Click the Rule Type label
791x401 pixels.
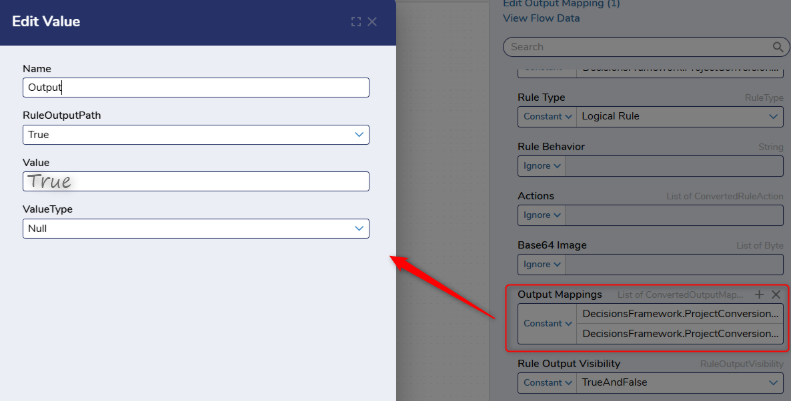coord(541,97)
